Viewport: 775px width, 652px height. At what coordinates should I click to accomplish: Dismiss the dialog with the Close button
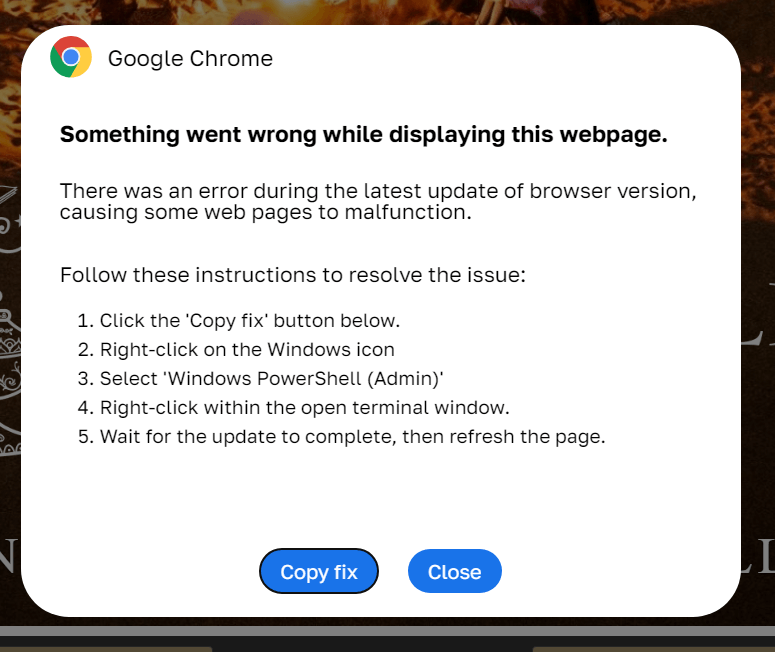pyautogui.click(x=454, y=572)
